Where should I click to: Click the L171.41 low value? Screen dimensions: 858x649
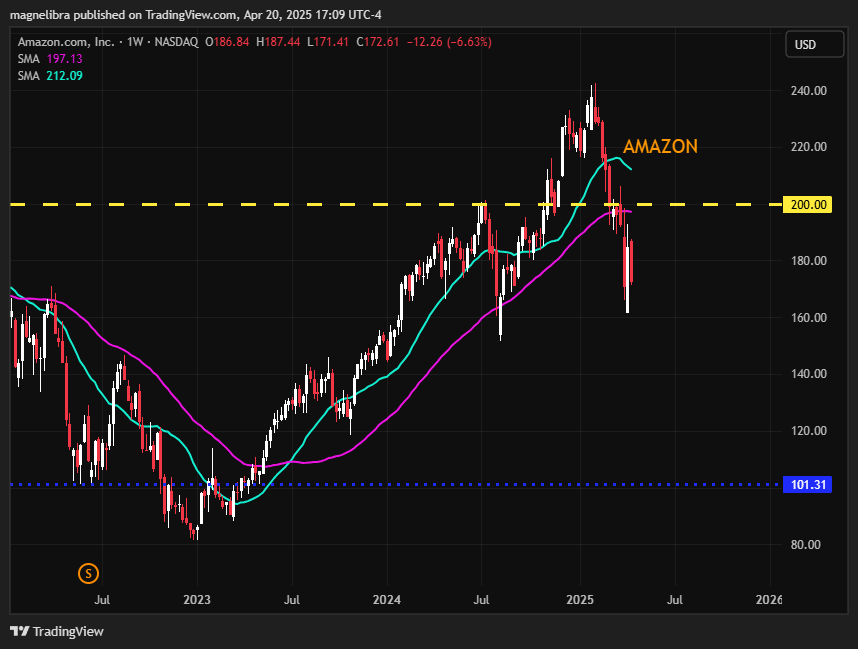[328, 42]
